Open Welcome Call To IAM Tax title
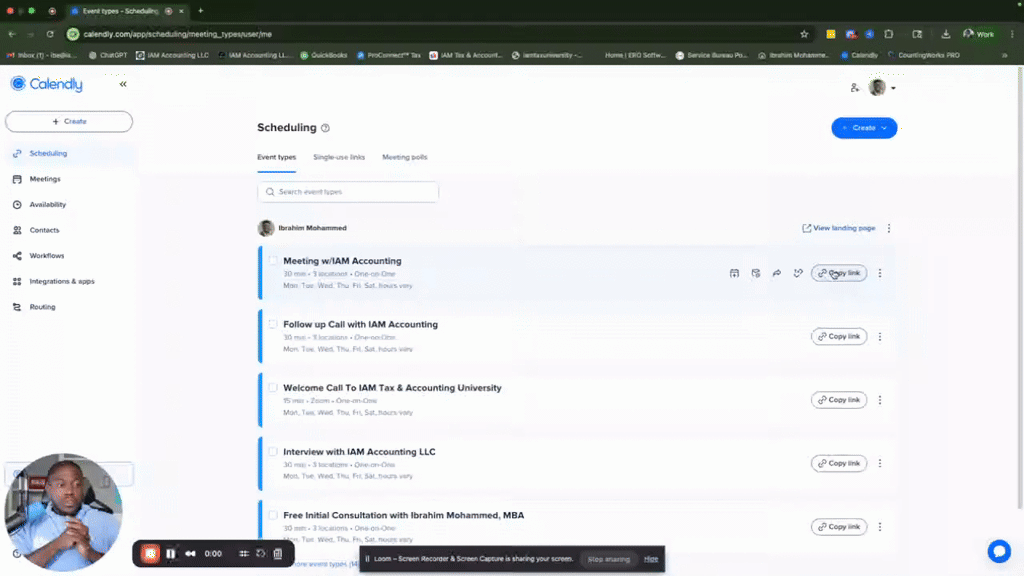This screenshot has width=1024, height=576. pyautogui.click(x=392, y=388)
